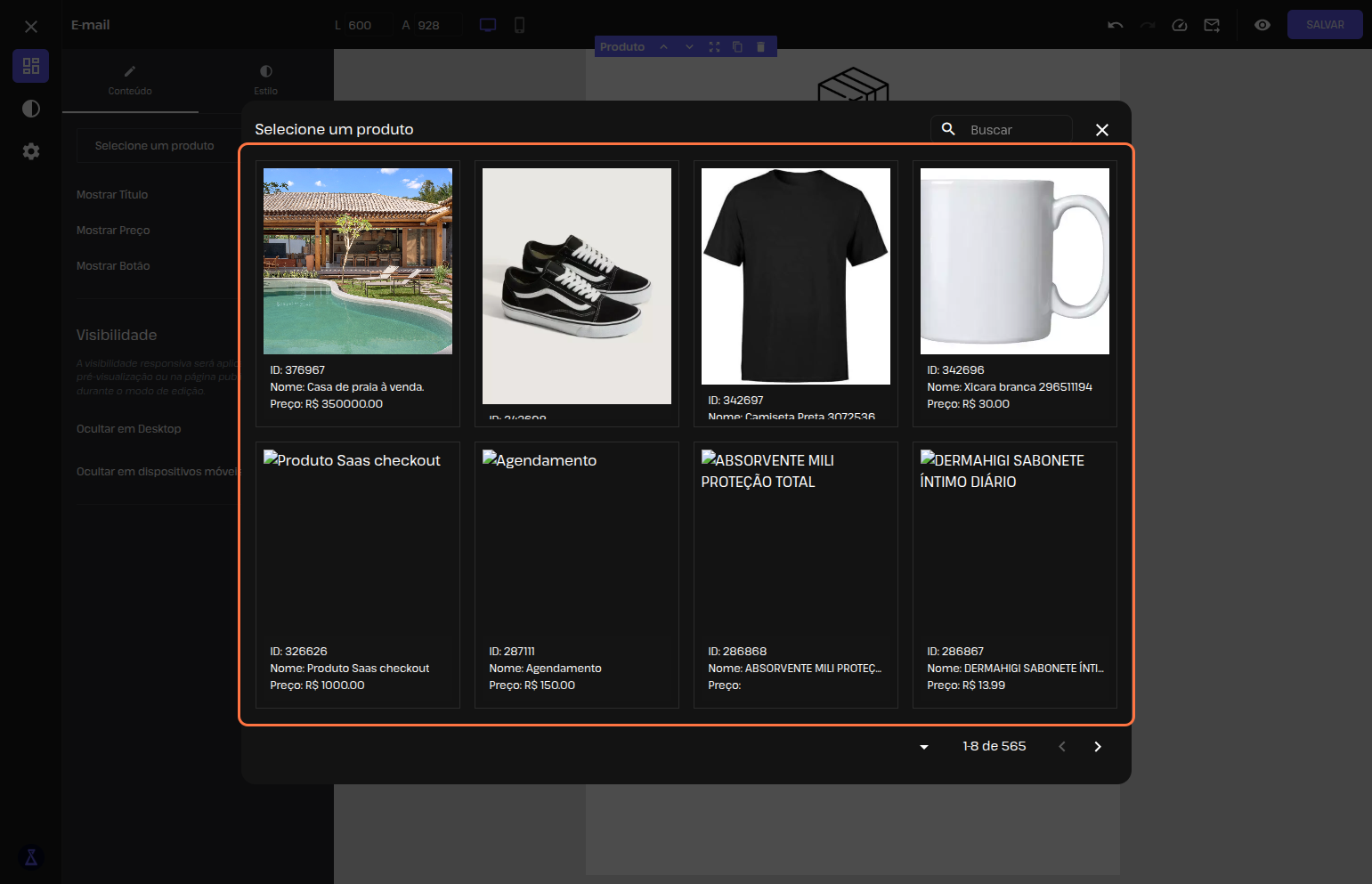Pick the Xícara branca mug product
Screen dimensions: 1372x884
pos(1014,293)
